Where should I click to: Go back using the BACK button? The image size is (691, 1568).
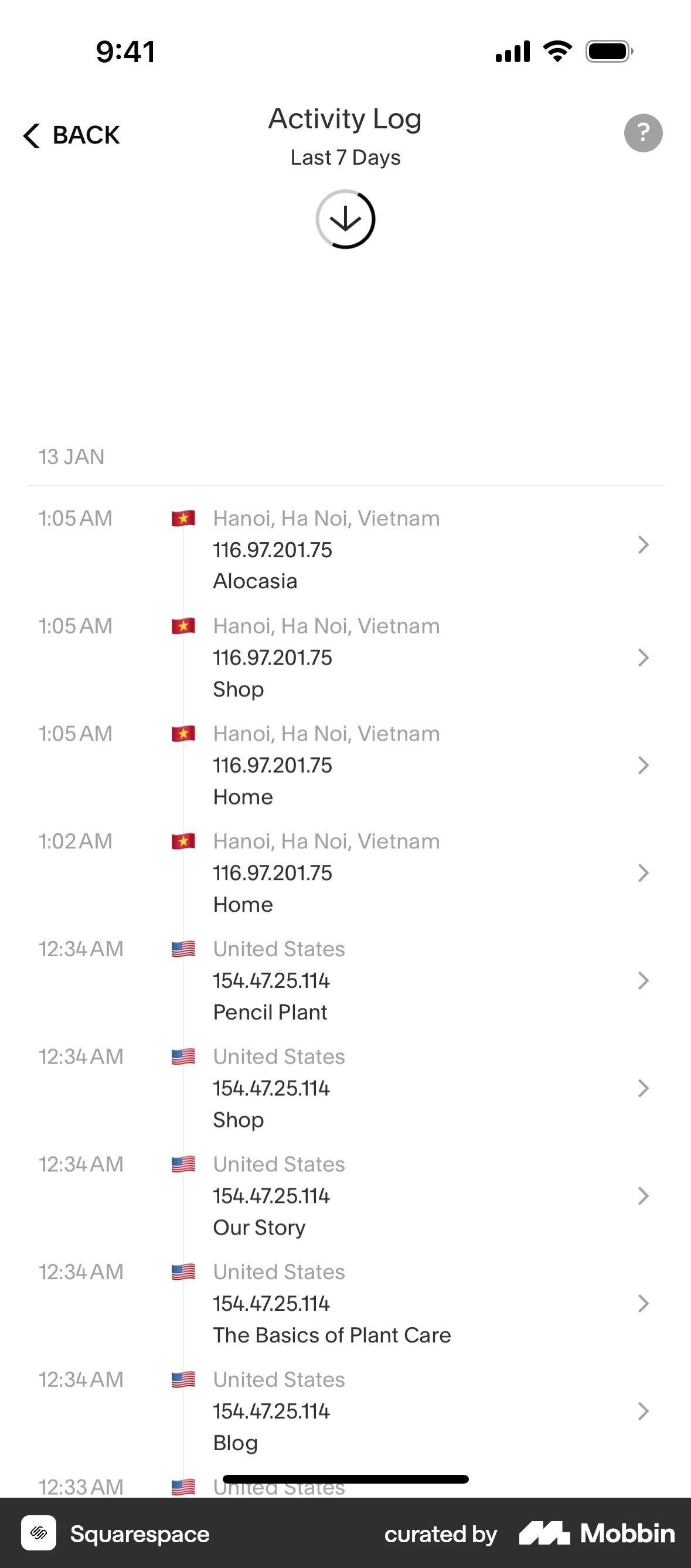click(85, 135)
